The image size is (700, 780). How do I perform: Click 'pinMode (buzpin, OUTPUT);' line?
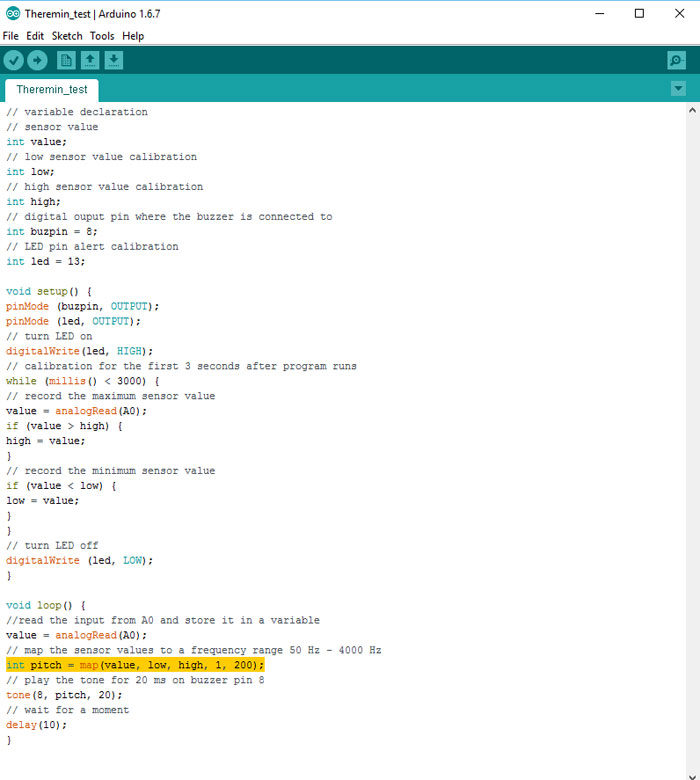point(83,306)
